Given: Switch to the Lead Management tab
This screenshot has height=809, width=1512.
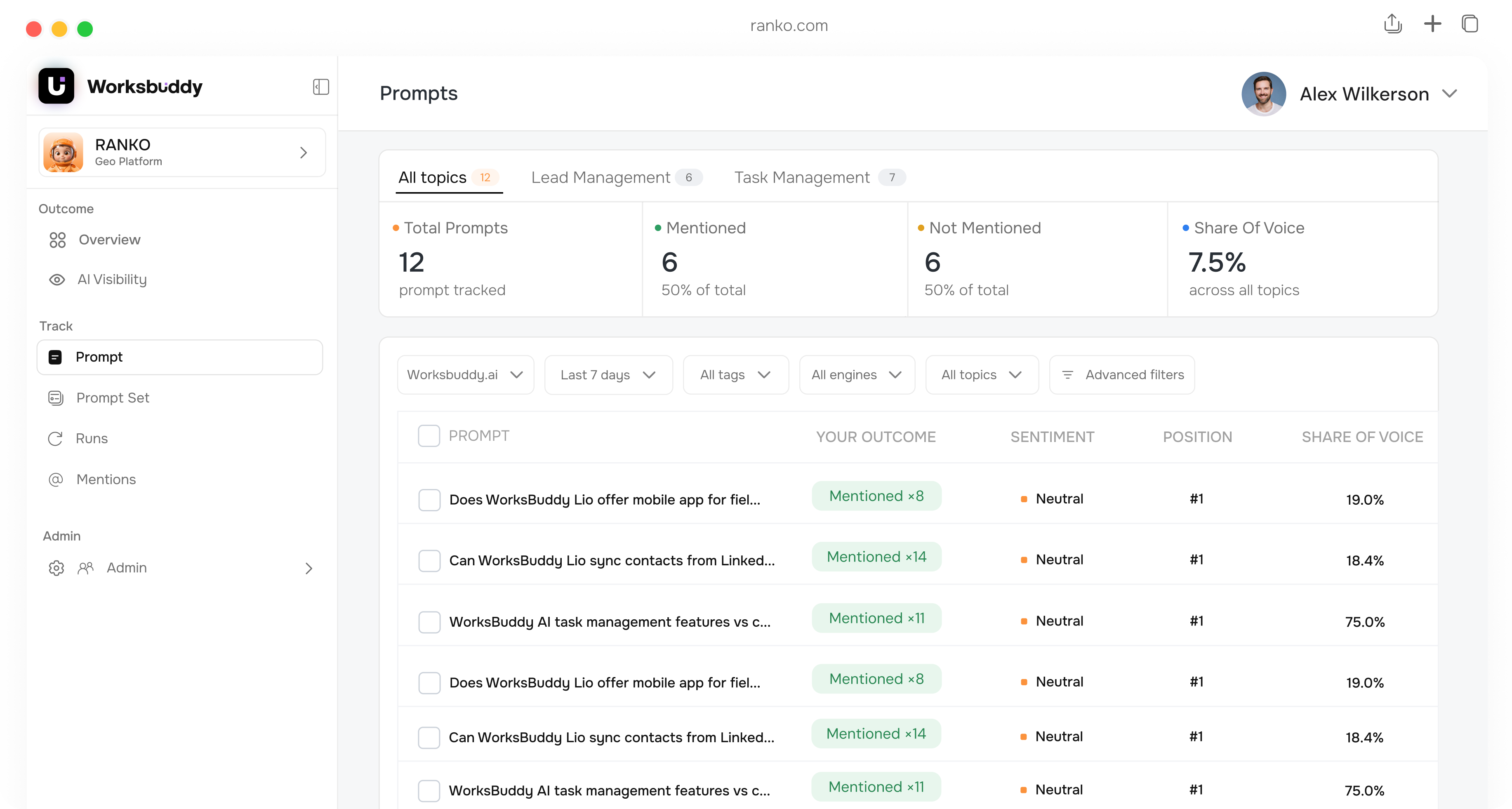Looking at the screenshot, I should pyautogui.click(x=616, y=177).
